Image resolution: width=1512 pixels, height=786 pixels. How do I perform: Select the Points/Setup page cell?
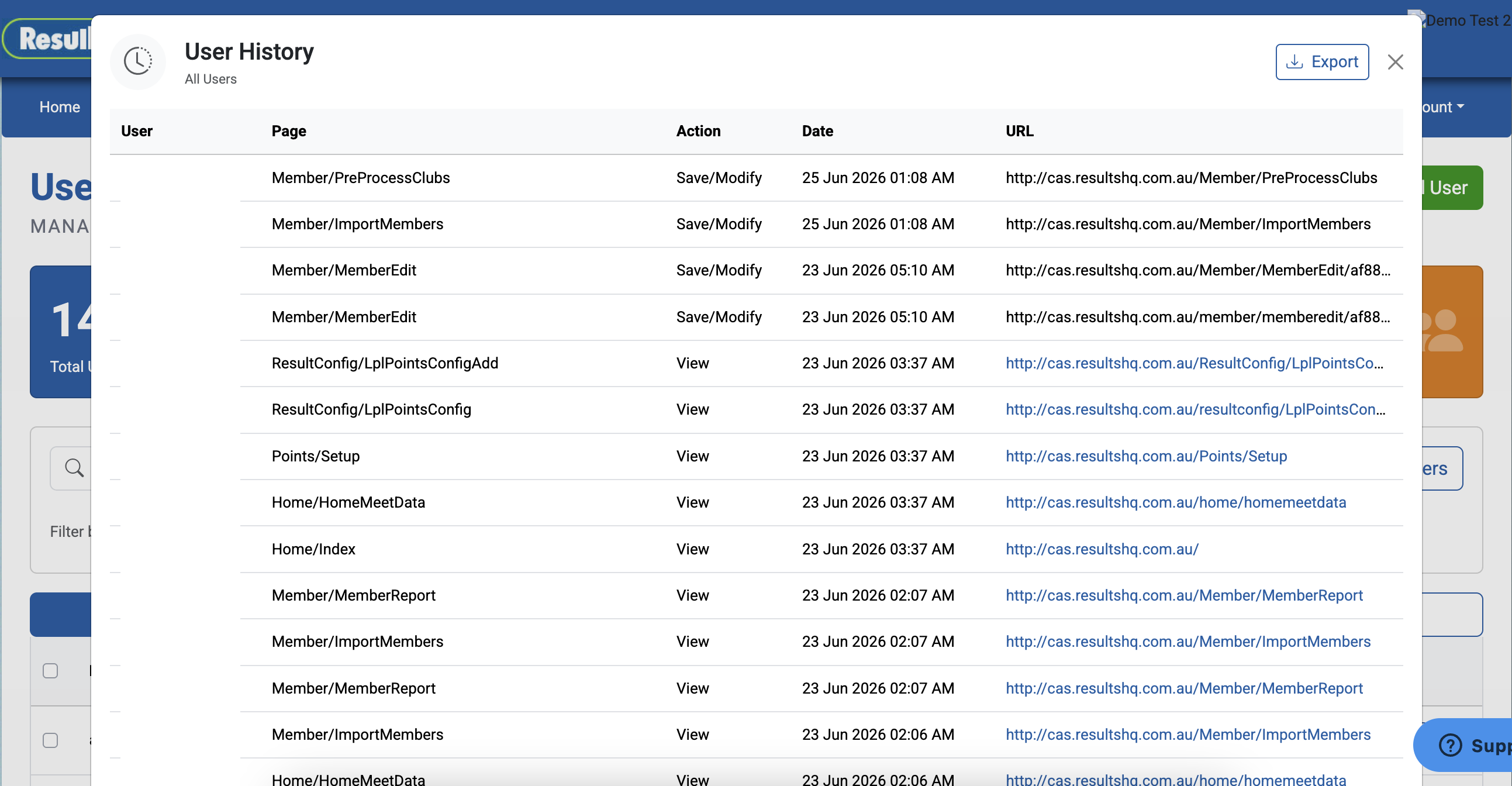click(x=315, y=456)
